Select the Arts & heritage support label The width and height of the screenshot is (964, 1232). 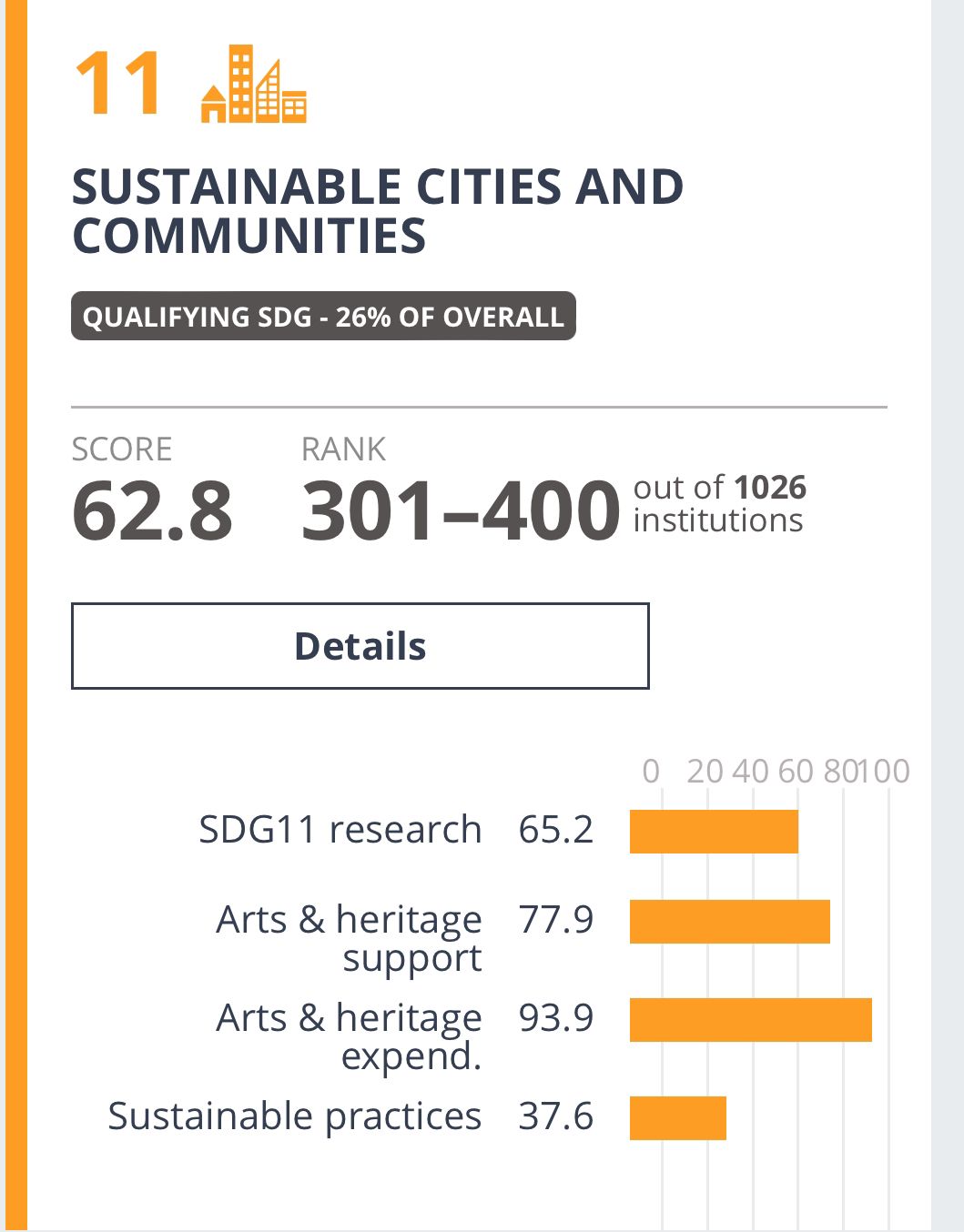click(x=349, y=939)
